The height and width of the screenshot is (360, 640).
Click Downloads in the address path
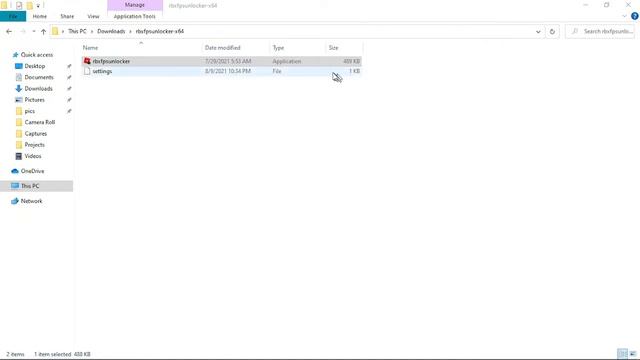[111, 31]
